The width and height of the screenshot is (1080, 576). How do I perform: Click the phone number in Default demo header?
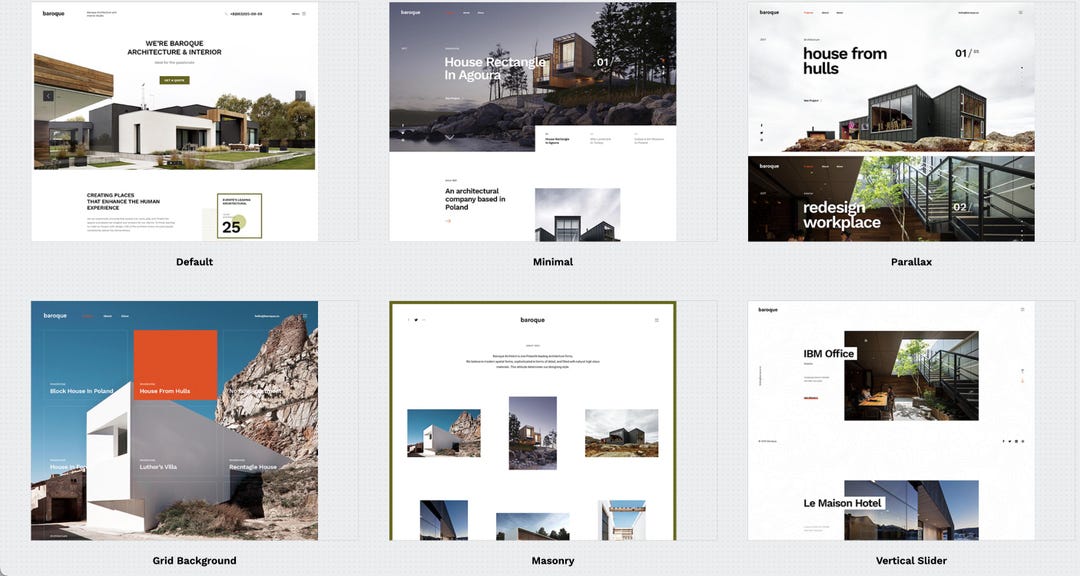tap(245, 14)
